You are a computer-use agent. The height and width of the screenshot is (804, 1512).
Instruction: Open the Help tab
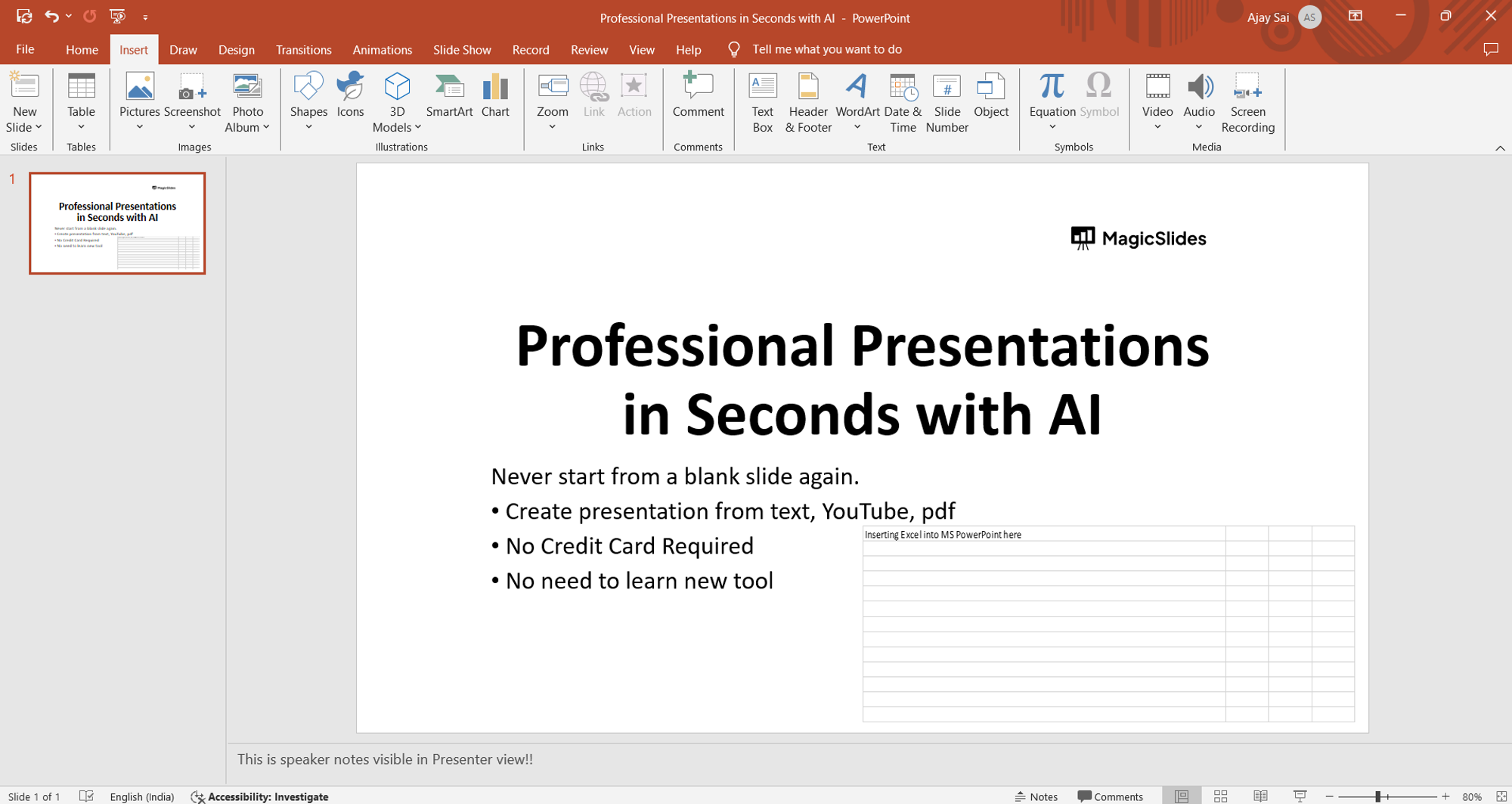point(688,49)
